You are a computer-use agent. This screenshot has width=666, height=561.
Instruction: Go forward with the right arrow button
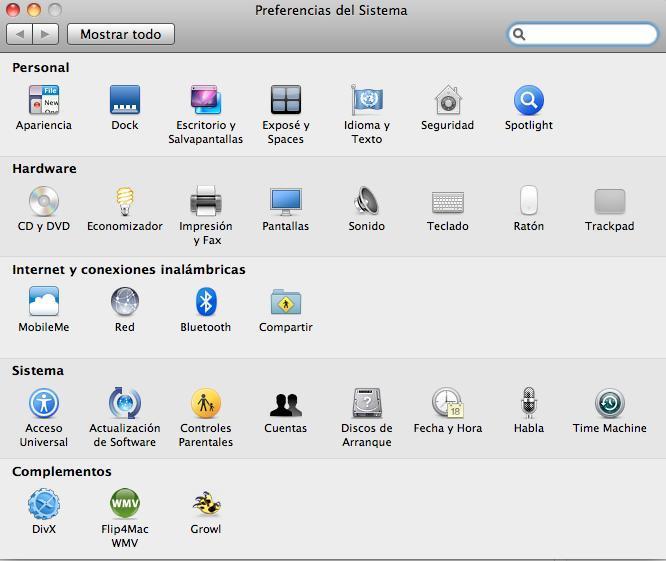tap(46, 34)
